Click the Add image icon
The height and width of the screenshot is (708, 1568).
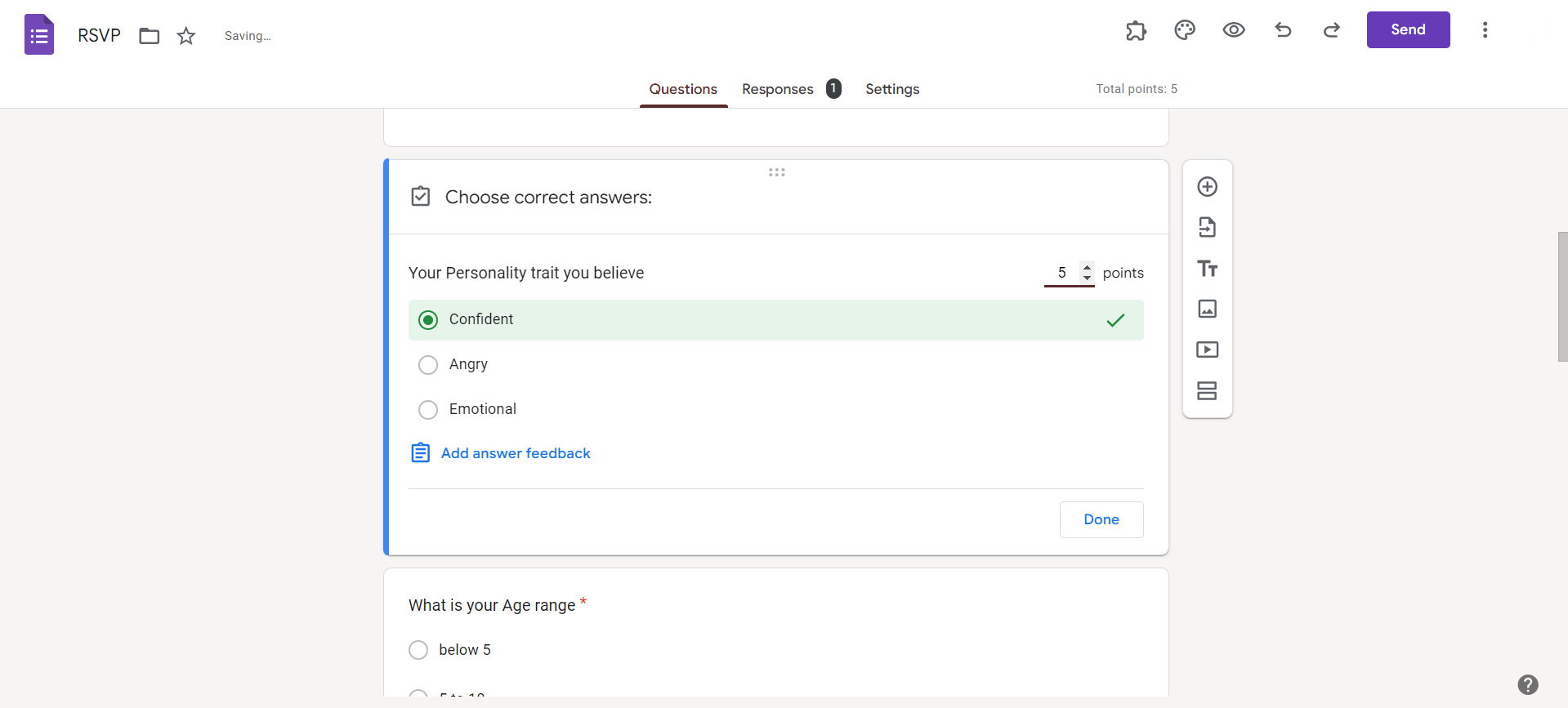[x=1207, y=309]
